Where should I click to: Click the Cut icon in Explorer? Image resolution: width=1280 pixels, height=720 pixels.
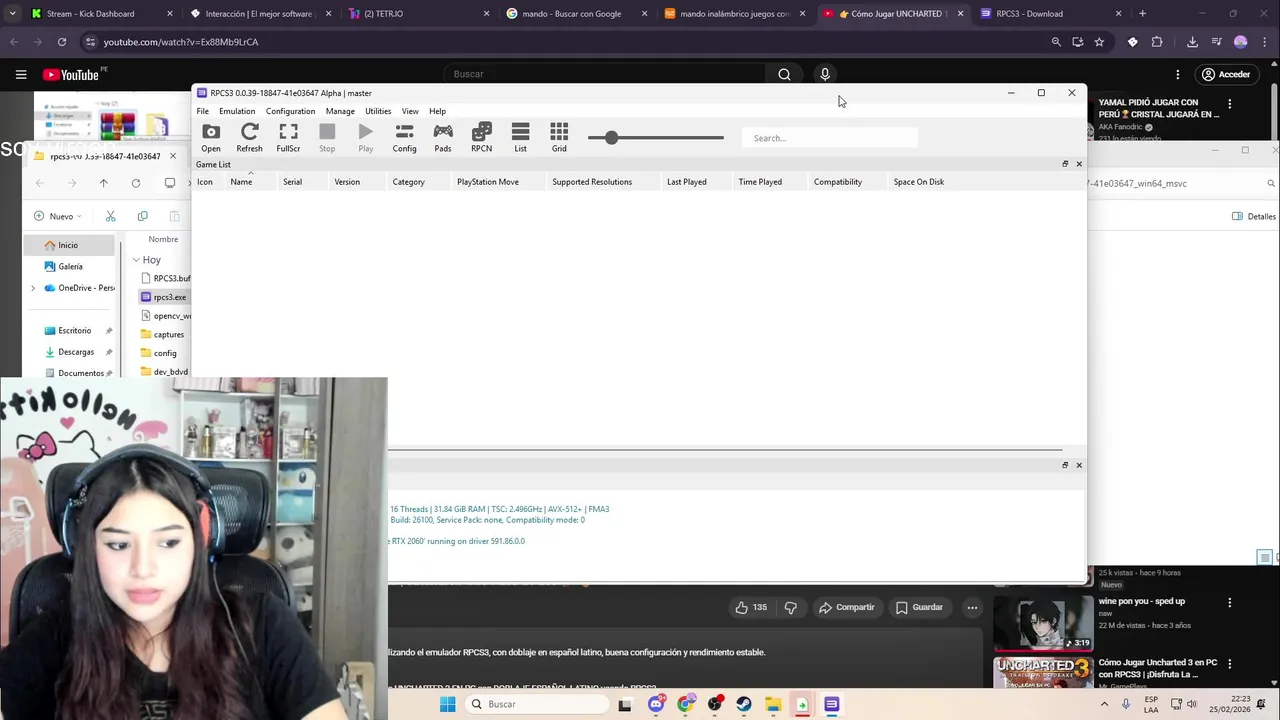tap(110, 216)
